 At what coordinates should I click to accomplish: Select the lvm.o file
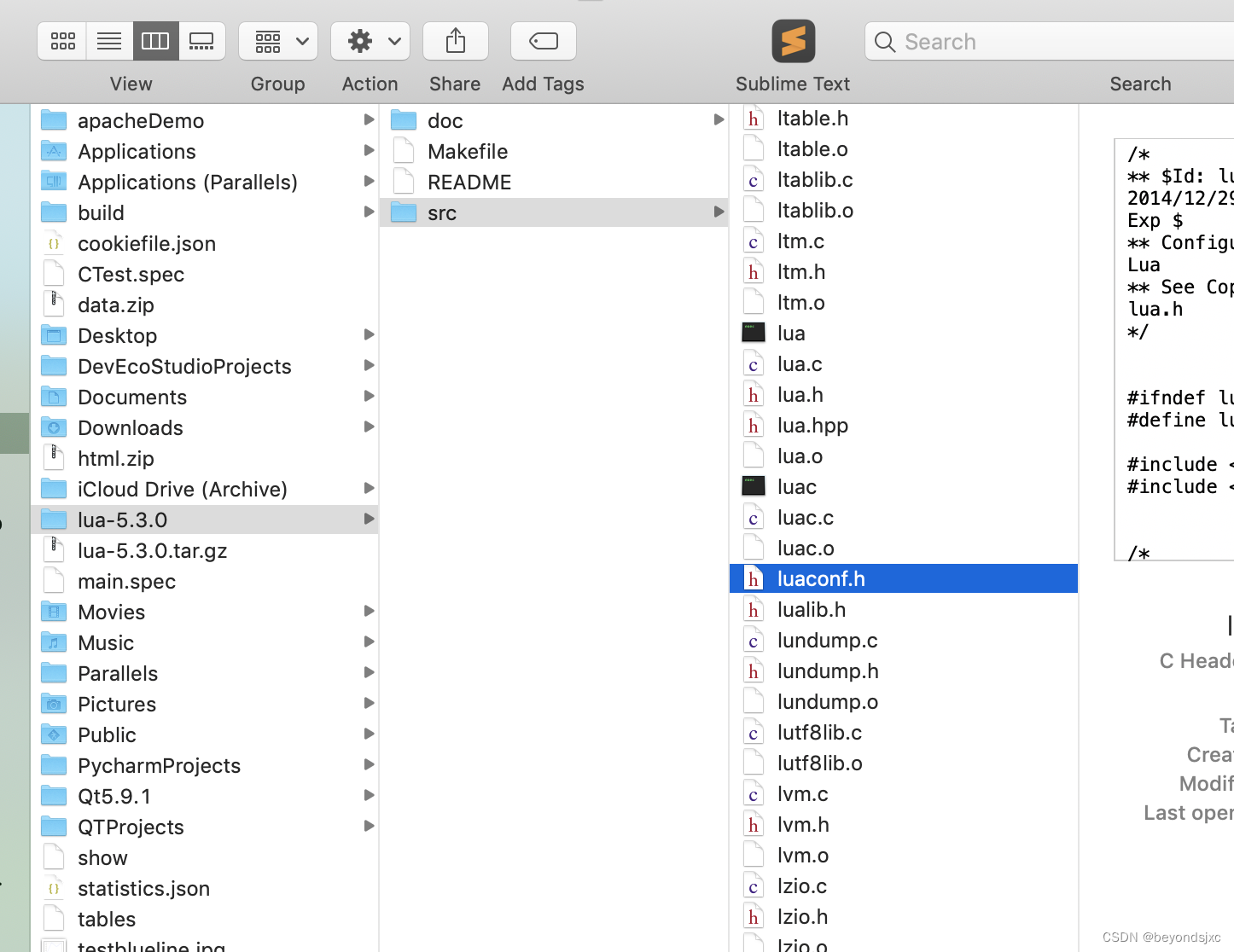[904, 856]
